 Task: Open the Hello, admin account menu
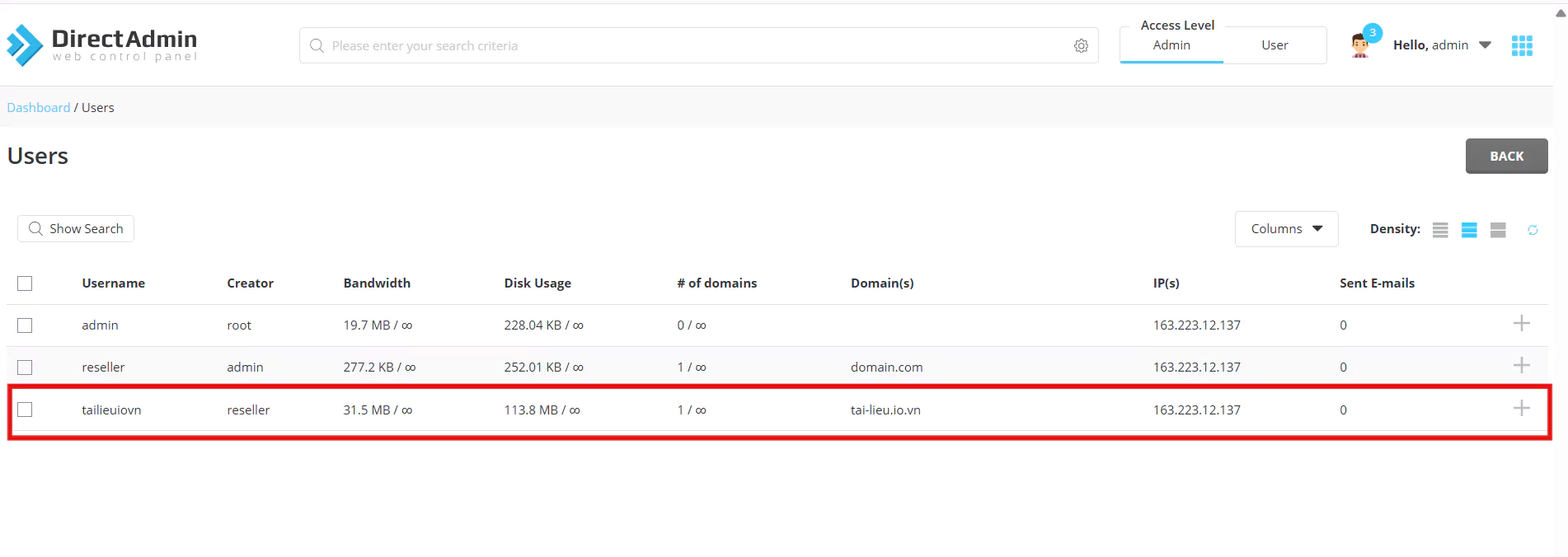pos(1441,45)
